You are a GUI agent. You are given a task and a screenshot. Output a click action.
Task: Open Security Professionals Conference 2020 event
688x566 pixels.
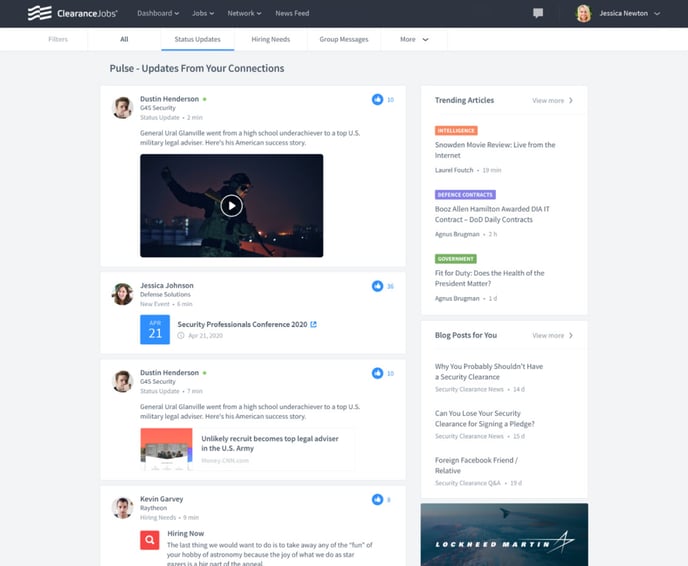click(x=242, y=324)
